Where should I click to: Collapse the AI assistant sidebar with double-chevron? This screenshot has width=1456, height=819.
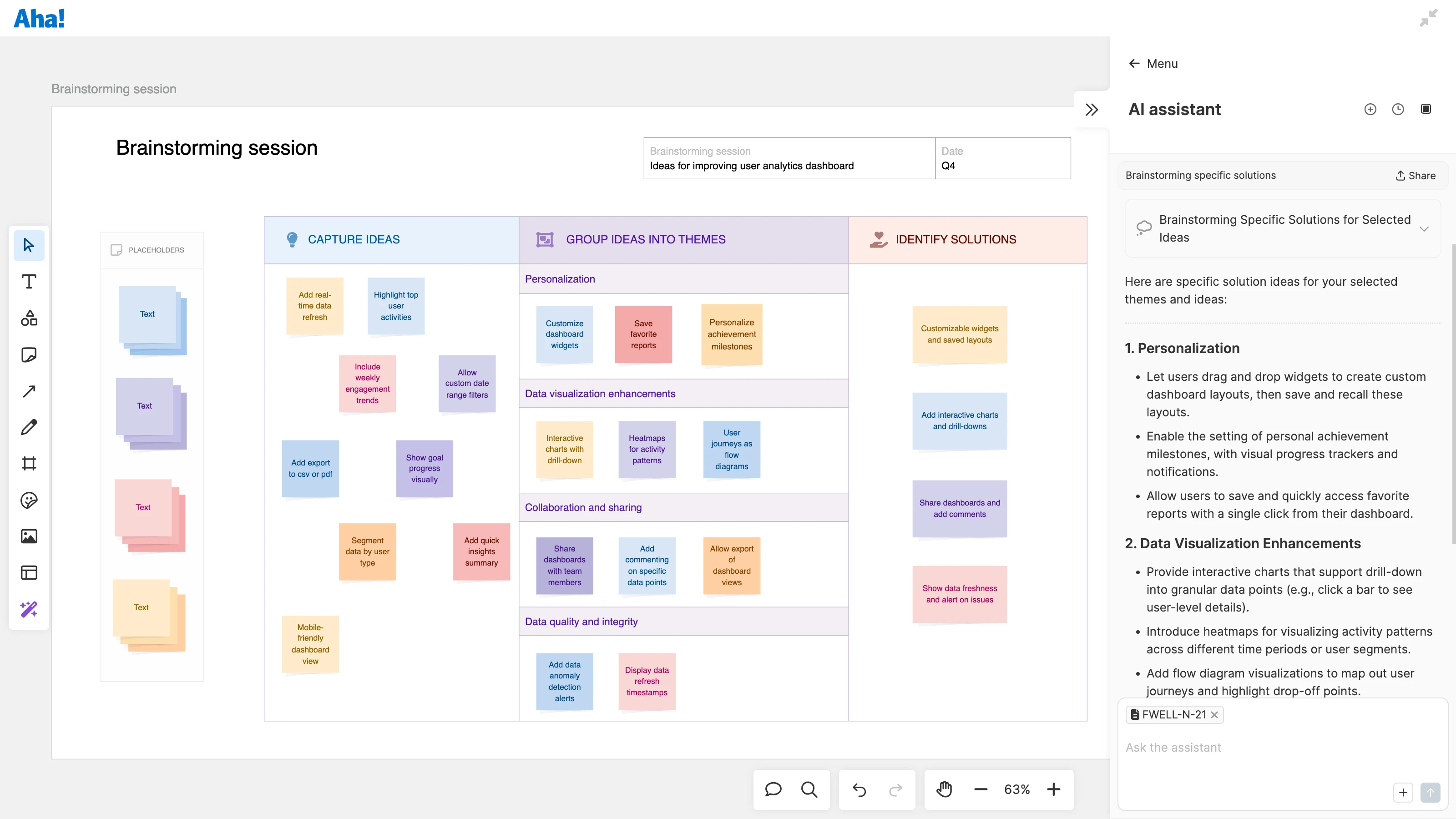coord(1092,109)
